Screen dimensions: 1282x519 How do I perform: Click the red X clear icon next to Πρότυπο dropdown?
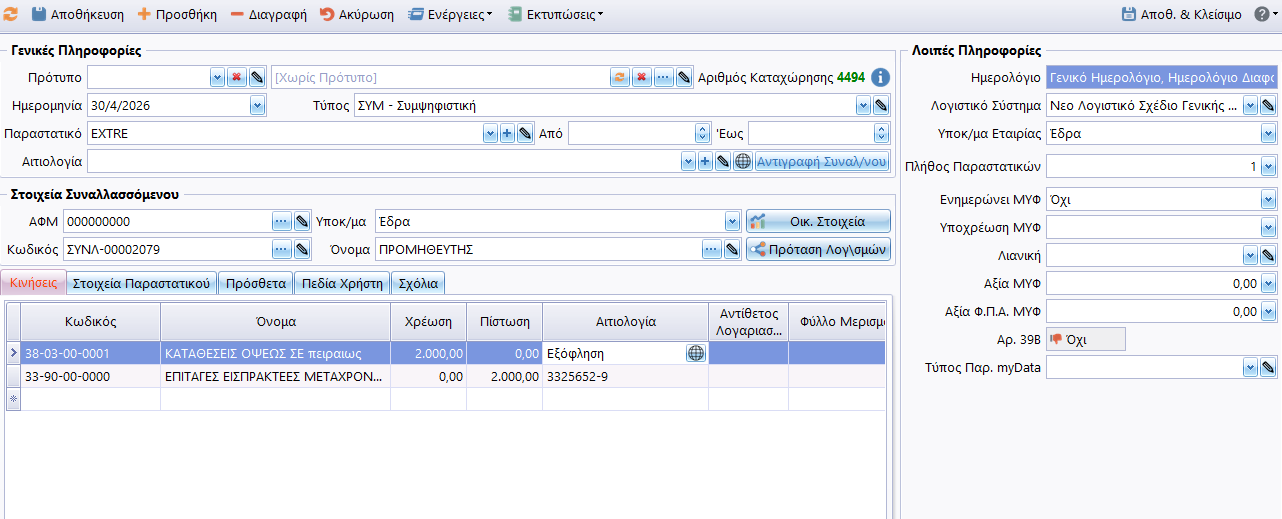point(237,77)
